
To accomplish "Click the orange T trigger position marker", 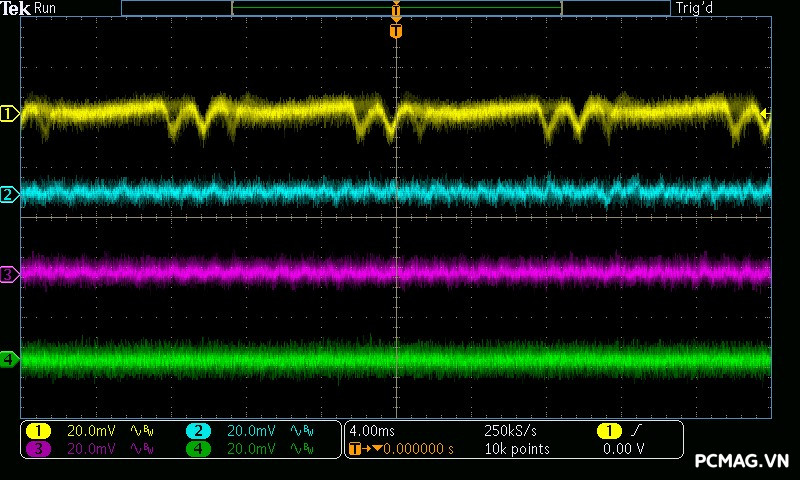I will tap(396, 31).
